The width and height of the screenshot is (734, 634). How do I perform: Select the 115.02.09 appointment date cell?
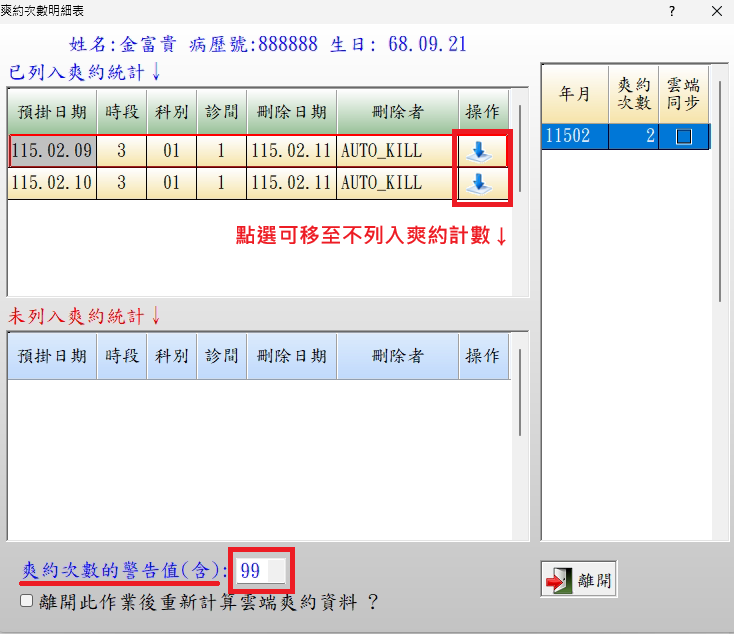[53, 152]
